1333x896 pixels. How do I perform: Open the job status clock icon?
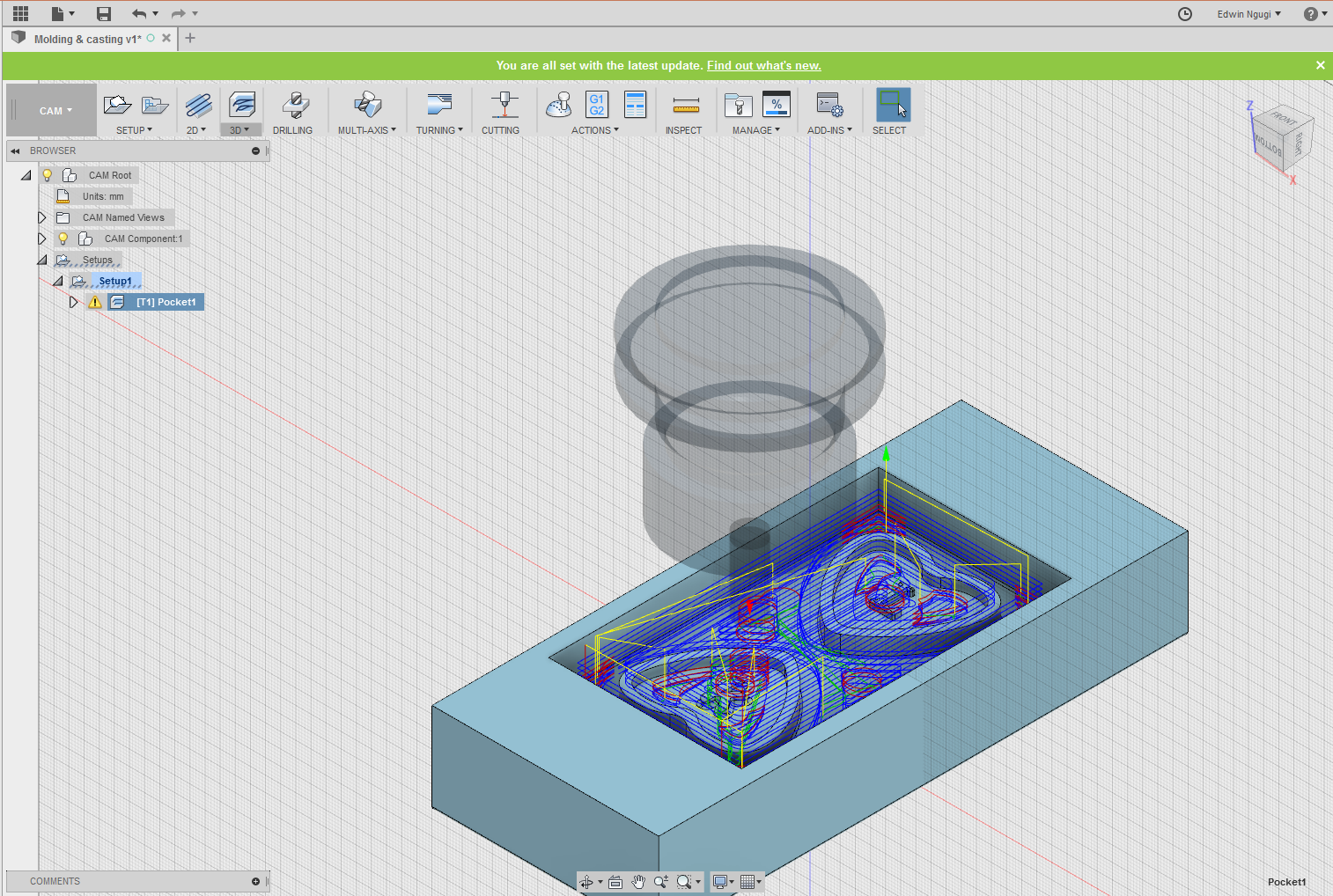[1185, 14]
